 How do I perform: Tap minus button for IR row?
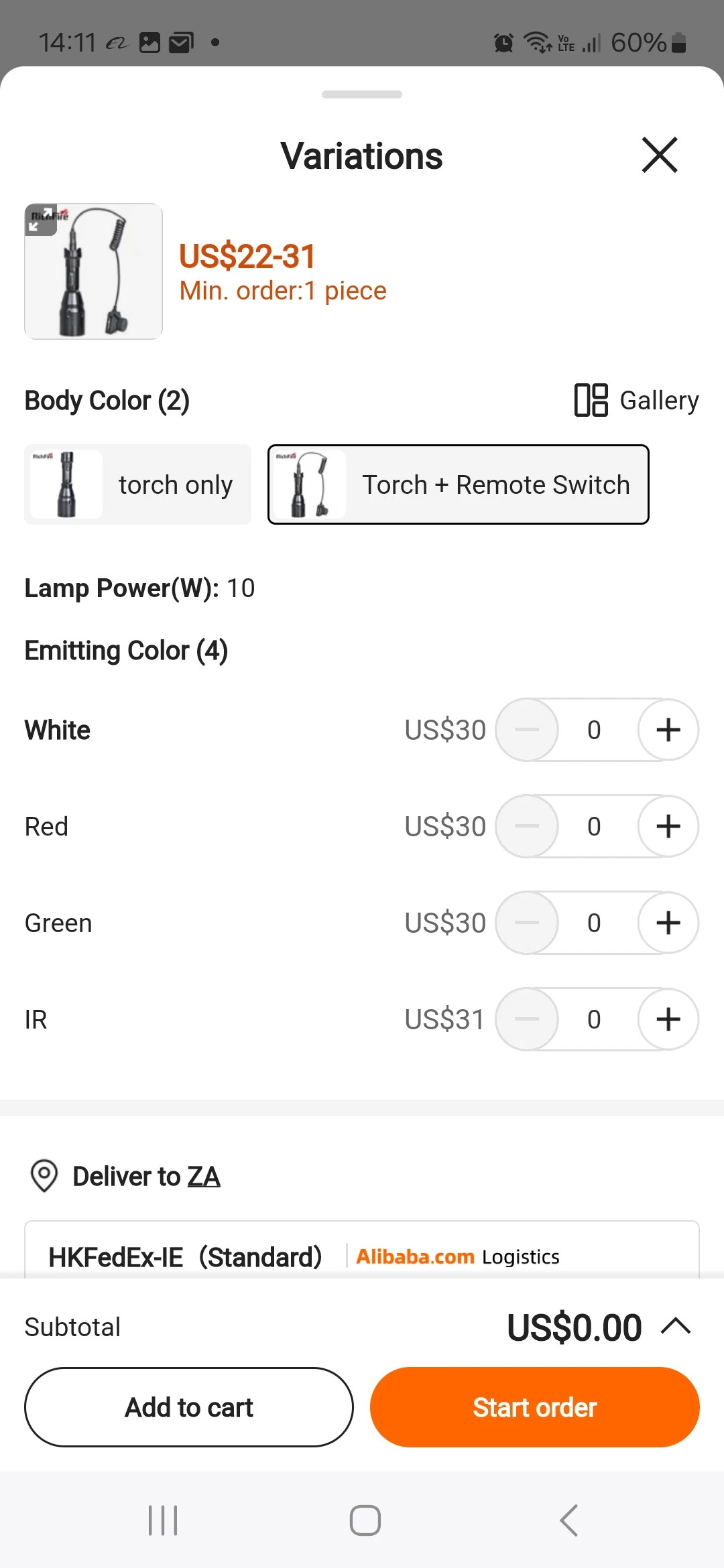(527, 1019)
